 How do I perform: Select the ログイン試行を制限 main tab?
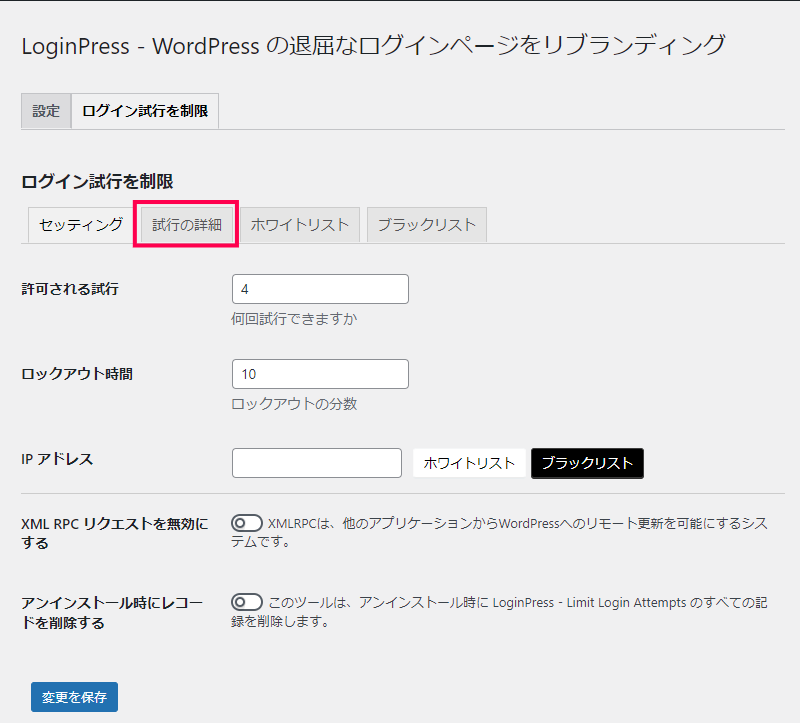[x=145, y=111]
